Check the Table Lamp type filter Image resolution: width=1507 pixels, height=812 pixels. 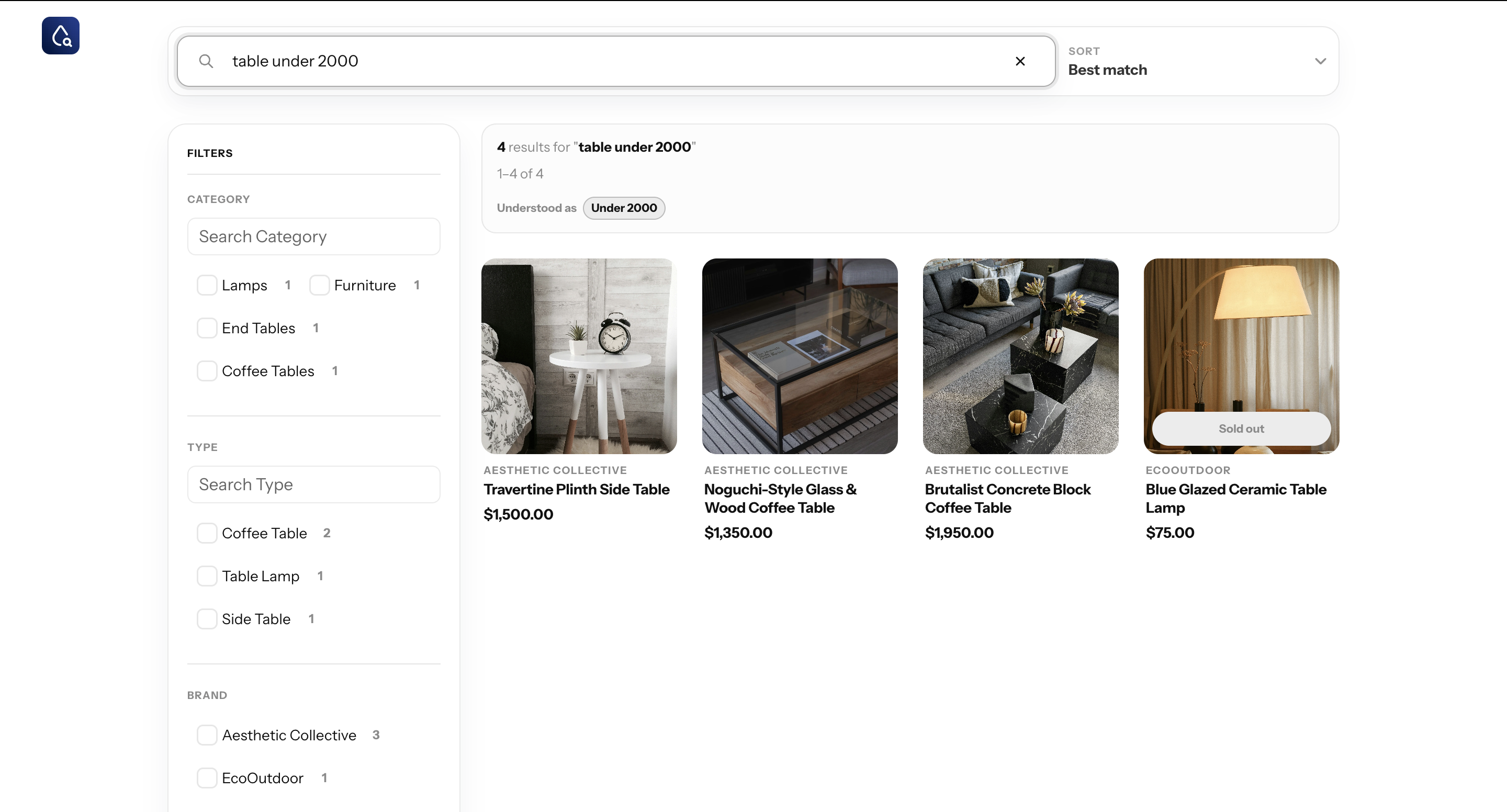(x=207, y=576)
